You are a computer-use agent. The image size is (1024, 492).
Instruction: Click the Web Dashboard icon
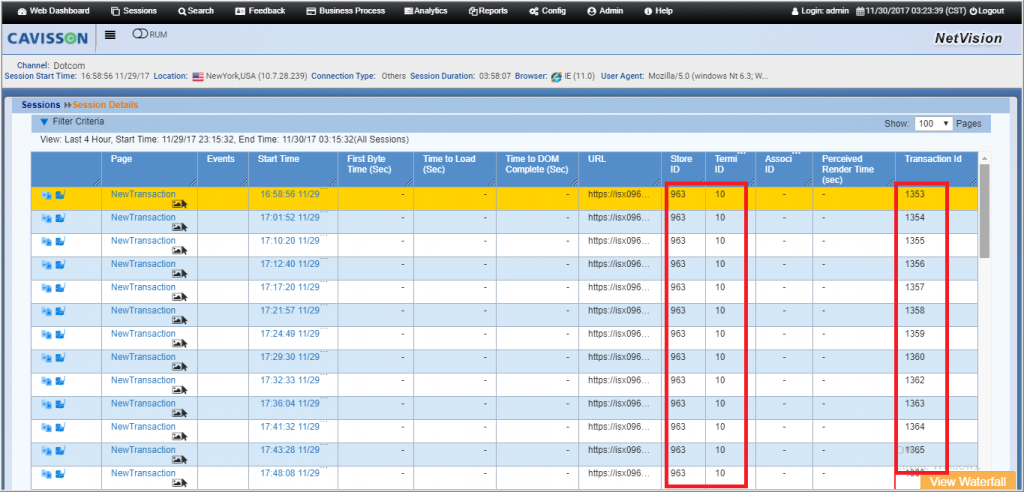tap(23, 11)
